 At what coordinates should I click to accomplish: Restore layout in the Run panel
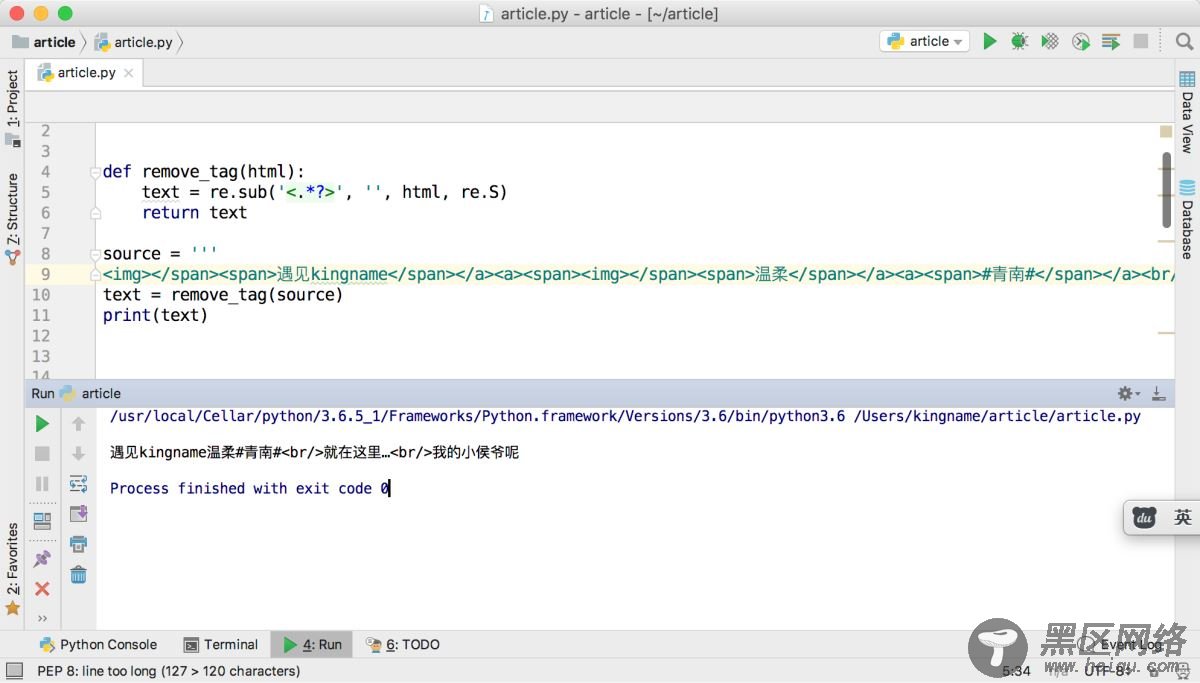coord(42,521)
